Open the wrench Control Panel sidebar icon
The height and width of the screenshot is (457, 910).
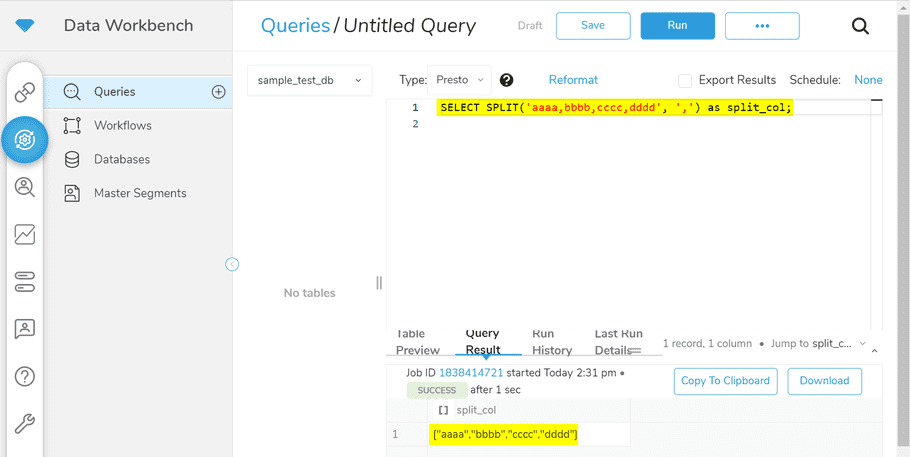point(24,424)
